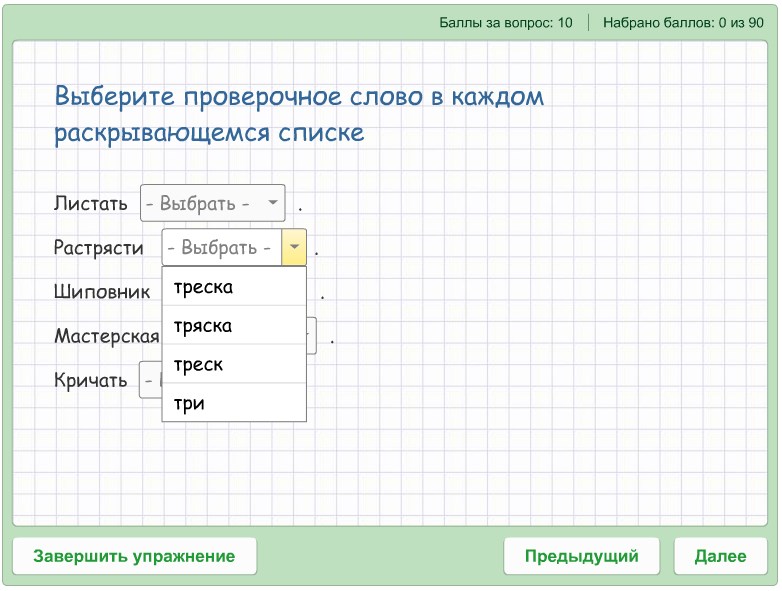Click the 'Баллы за вопрос: 10' label
This screenshot has width=782, height=591.
(506, 22)
